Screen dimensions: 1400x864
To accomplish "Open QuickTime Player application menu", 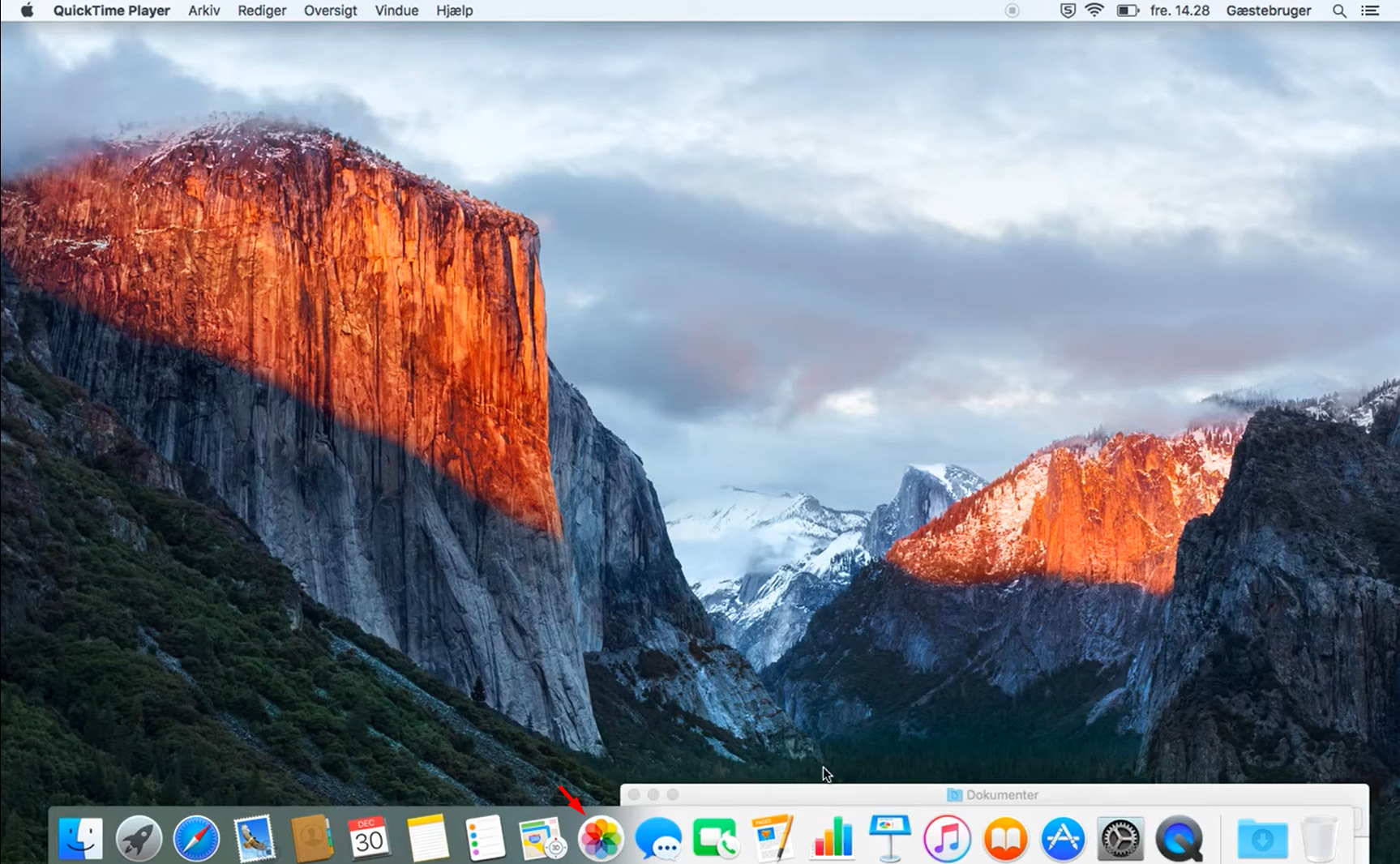I will click(x=112, y=11).
